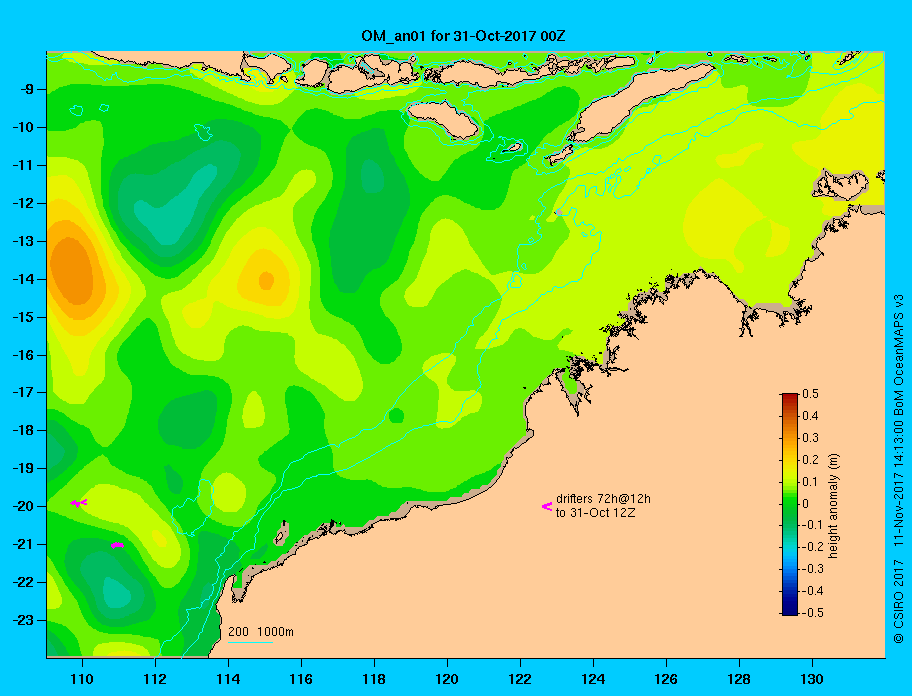Click the '-13' latitude axis label
Viewport: 912px width, 696px height.
pyautogui.click(x=24, y=241)
